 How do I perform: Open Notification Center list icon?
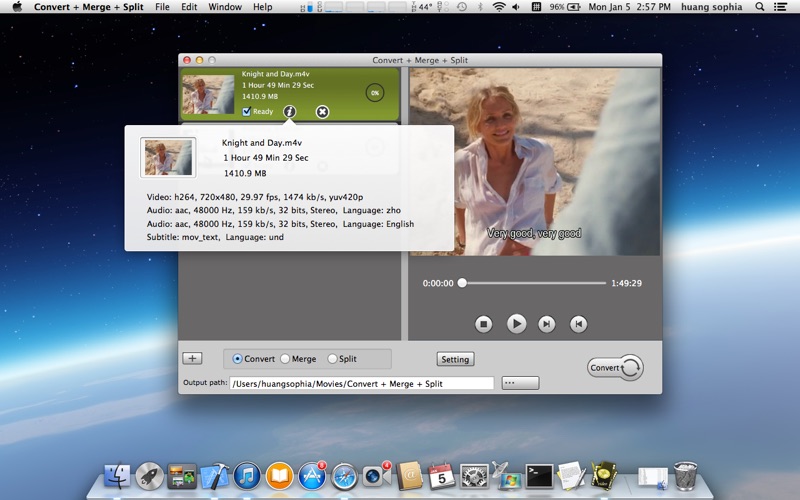pos(780,7)
